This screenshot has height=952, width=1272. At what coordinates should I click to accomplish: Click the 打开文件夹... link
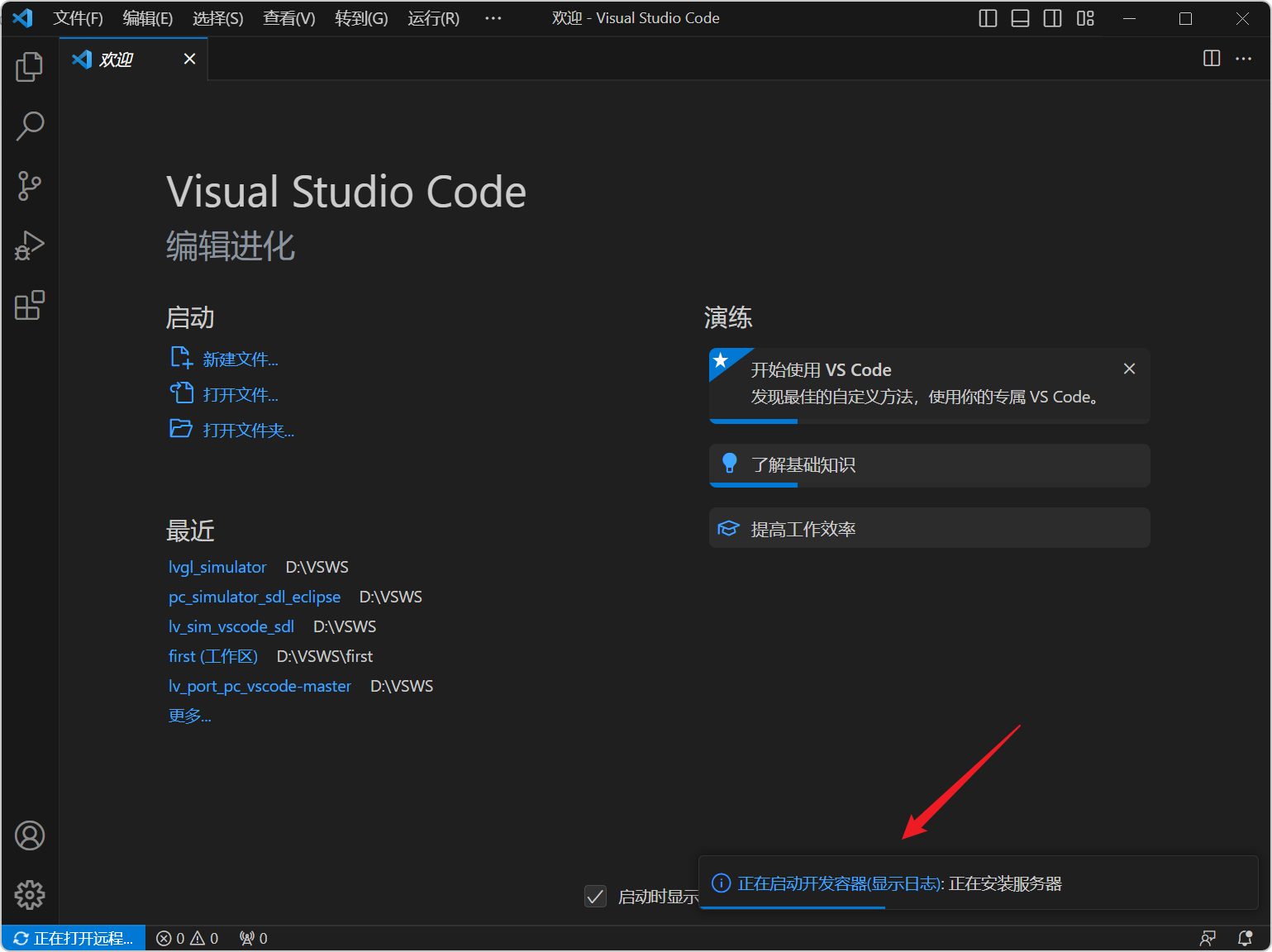(249, 431)
